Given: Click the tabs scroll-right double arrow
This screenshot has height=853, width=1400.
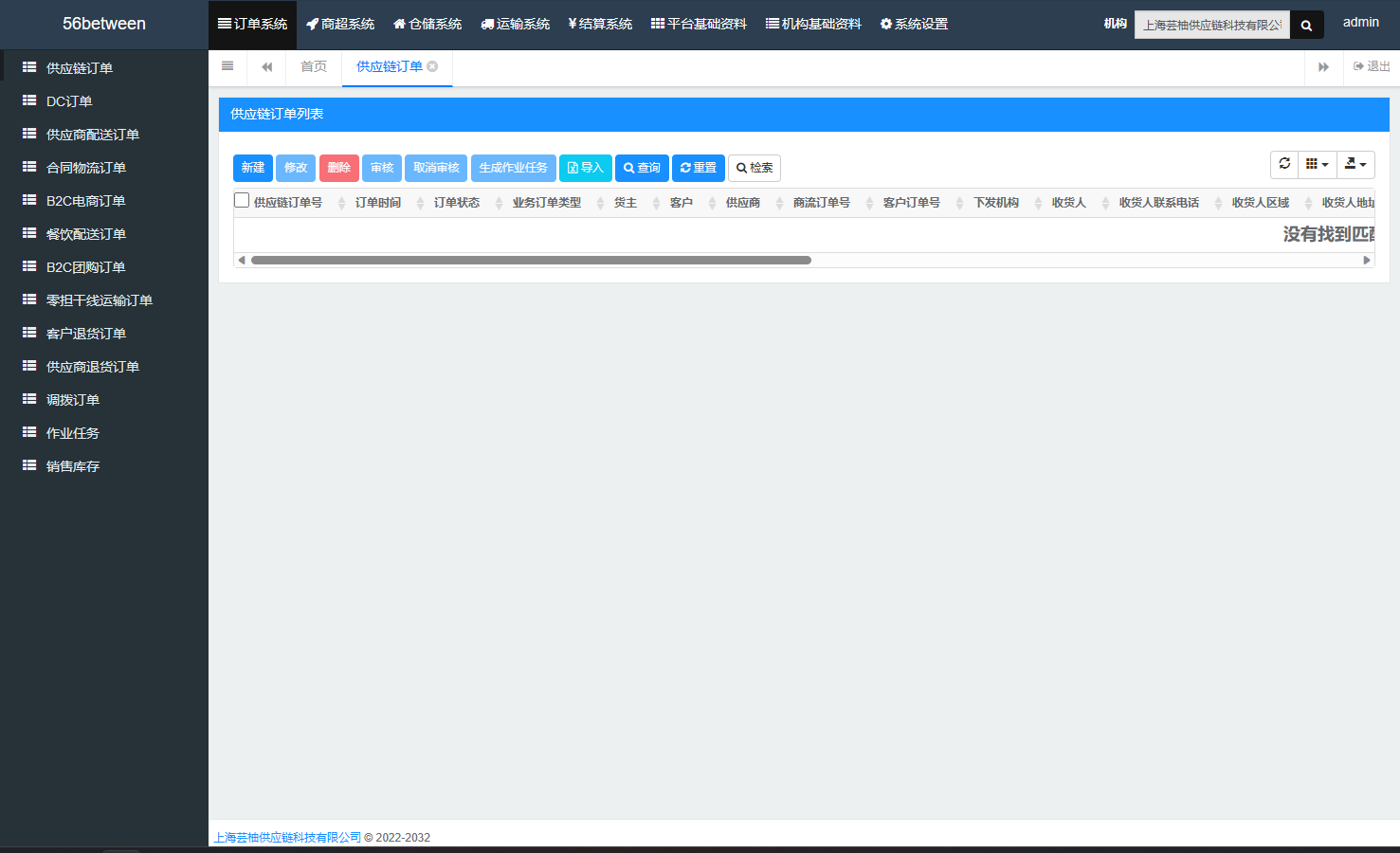Looking at the screenshot, I should (x=1323, y=66).
